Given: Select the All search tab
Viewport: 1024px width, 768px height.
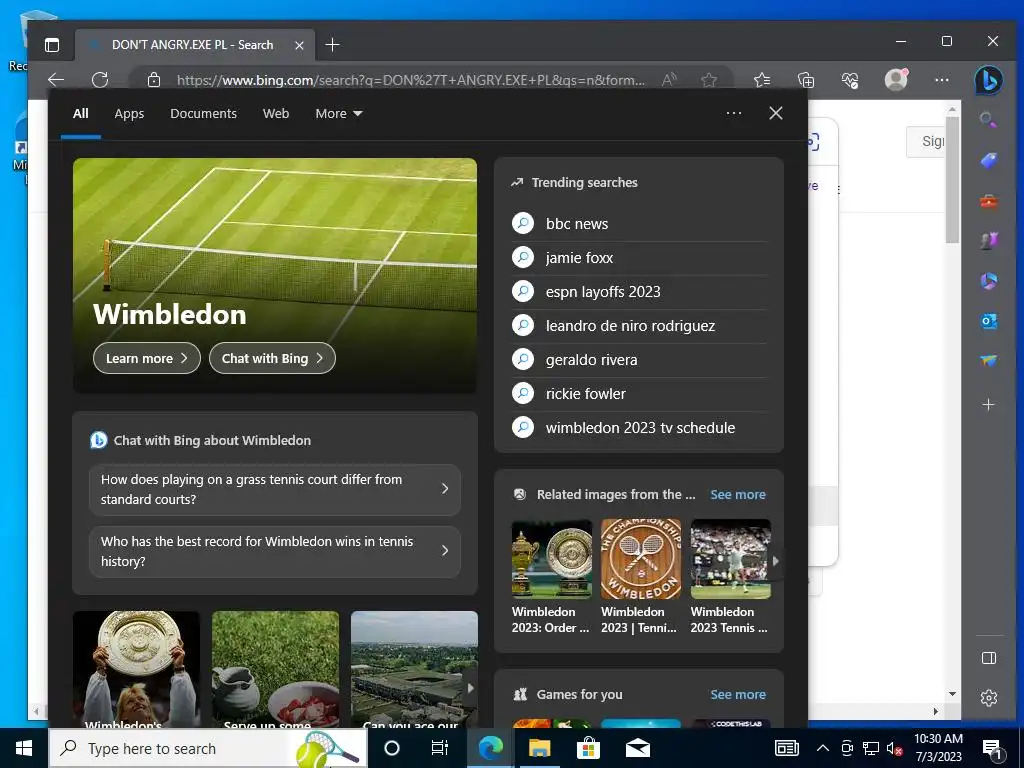Looking at the screenshot, I should coord(81,114).
